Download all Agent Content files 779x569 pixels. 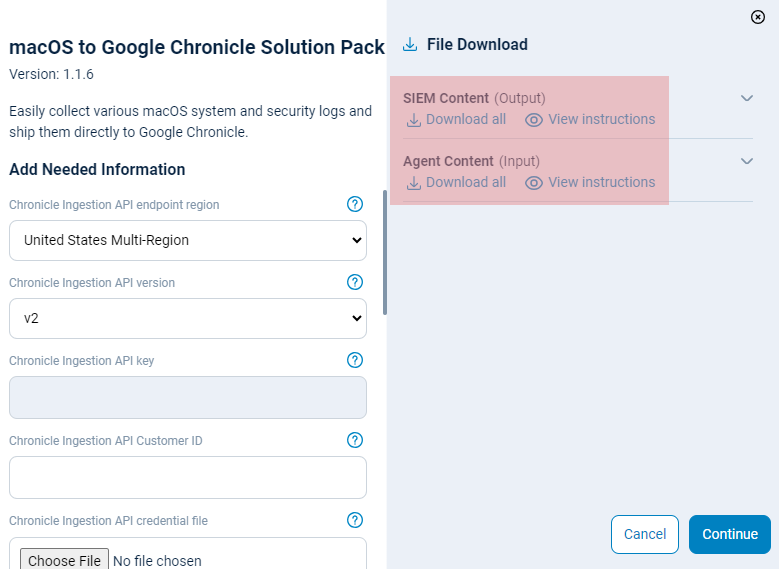(x=456, y=183)
